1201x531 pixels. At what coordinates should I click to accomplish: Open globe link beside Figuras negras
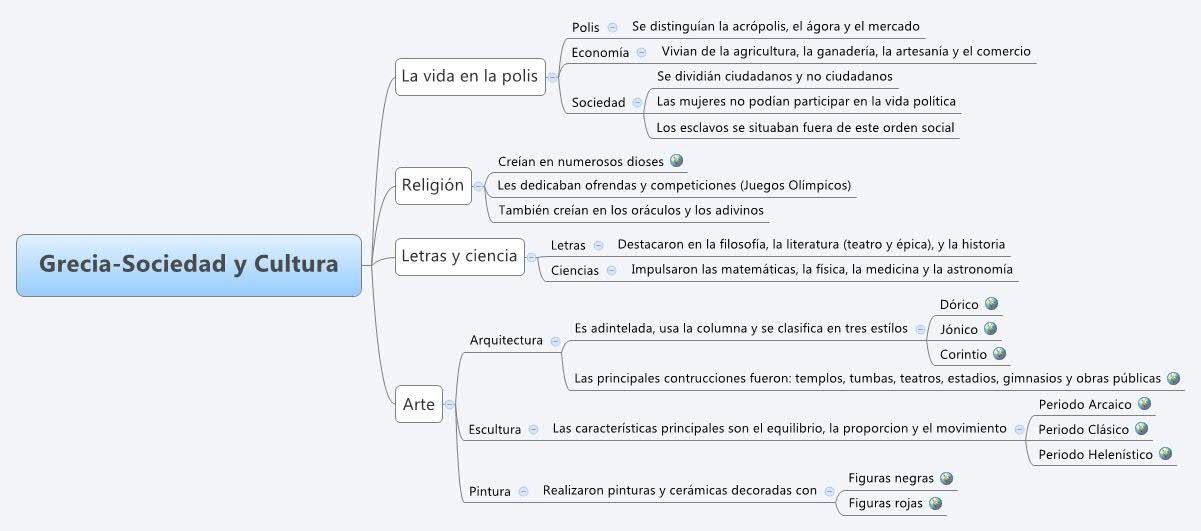click(946, 479)
